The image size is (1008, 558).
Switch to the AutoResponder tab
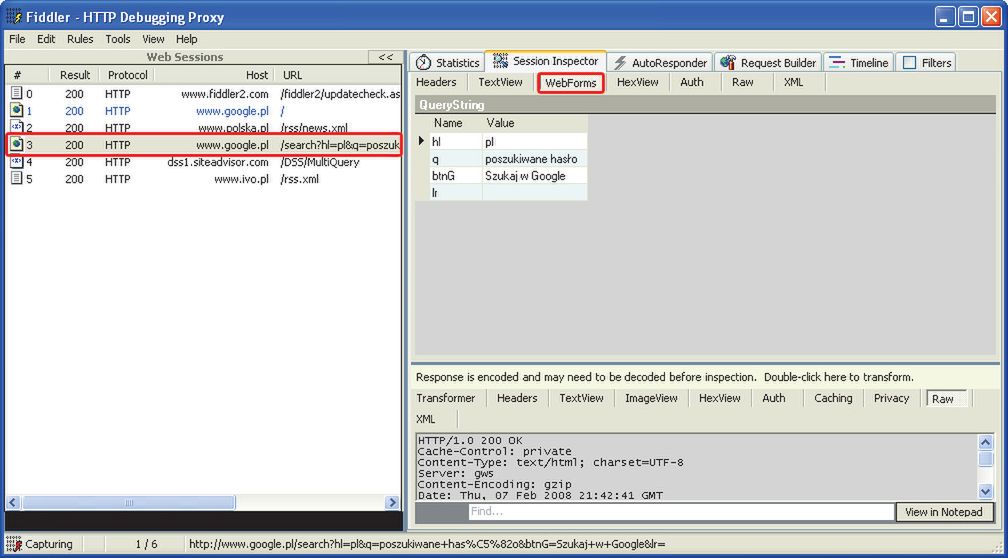[660, 62]
